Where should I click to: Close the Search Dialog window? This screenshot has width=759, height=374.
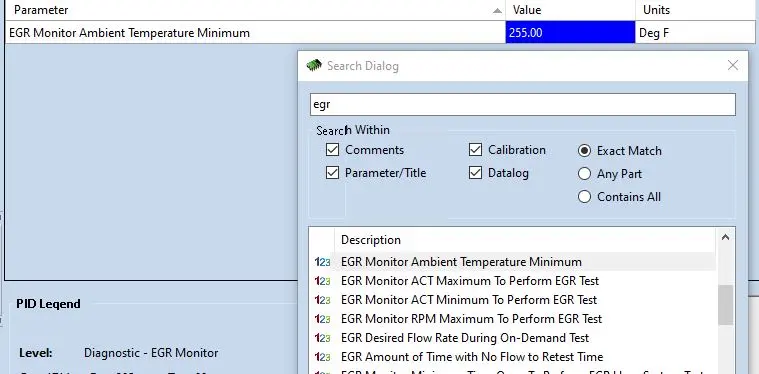point(733,65)
